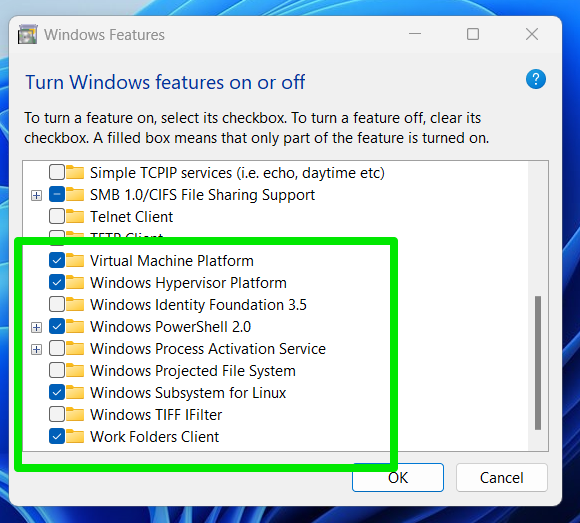Select the 'Windows Projected File System' label
Image resolution: width=580 pixels, height=523 pixels.
193,371
